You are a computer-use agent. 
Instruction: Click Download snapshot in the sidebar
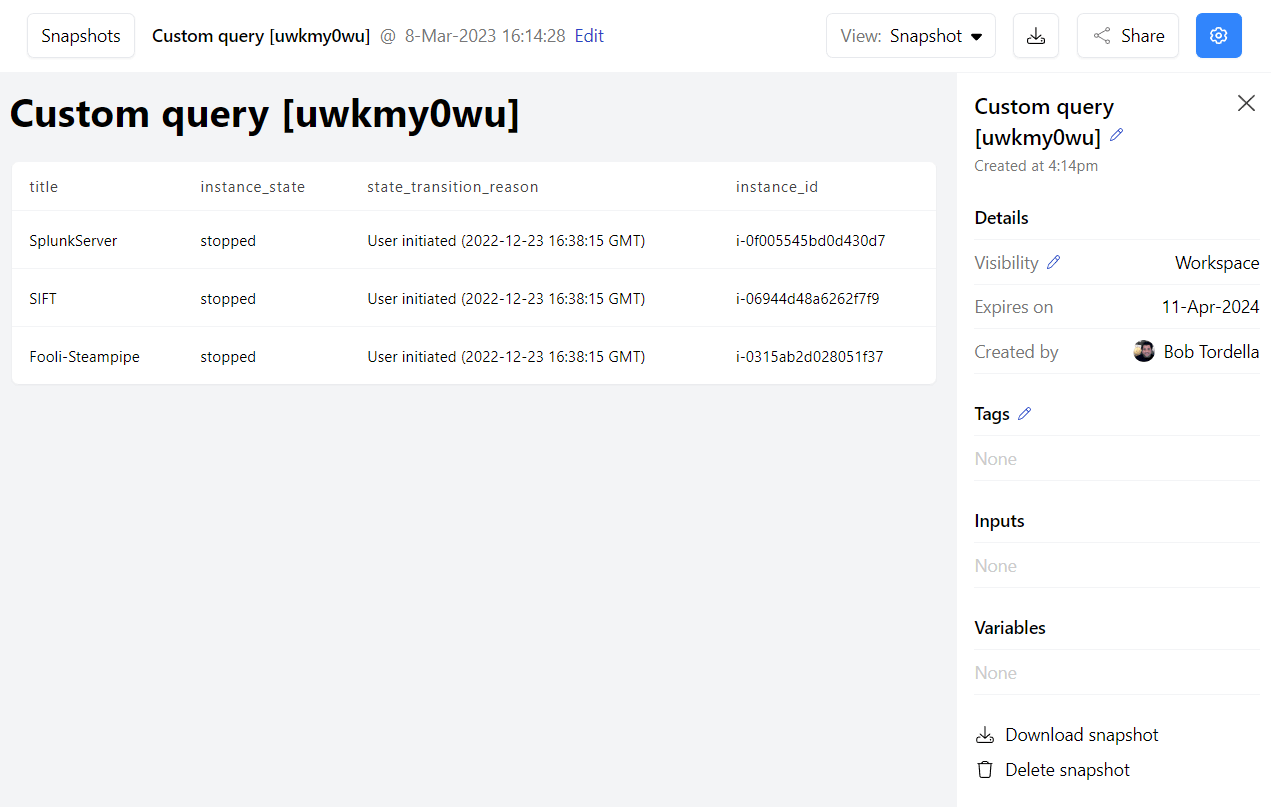tap(1080, 734)
